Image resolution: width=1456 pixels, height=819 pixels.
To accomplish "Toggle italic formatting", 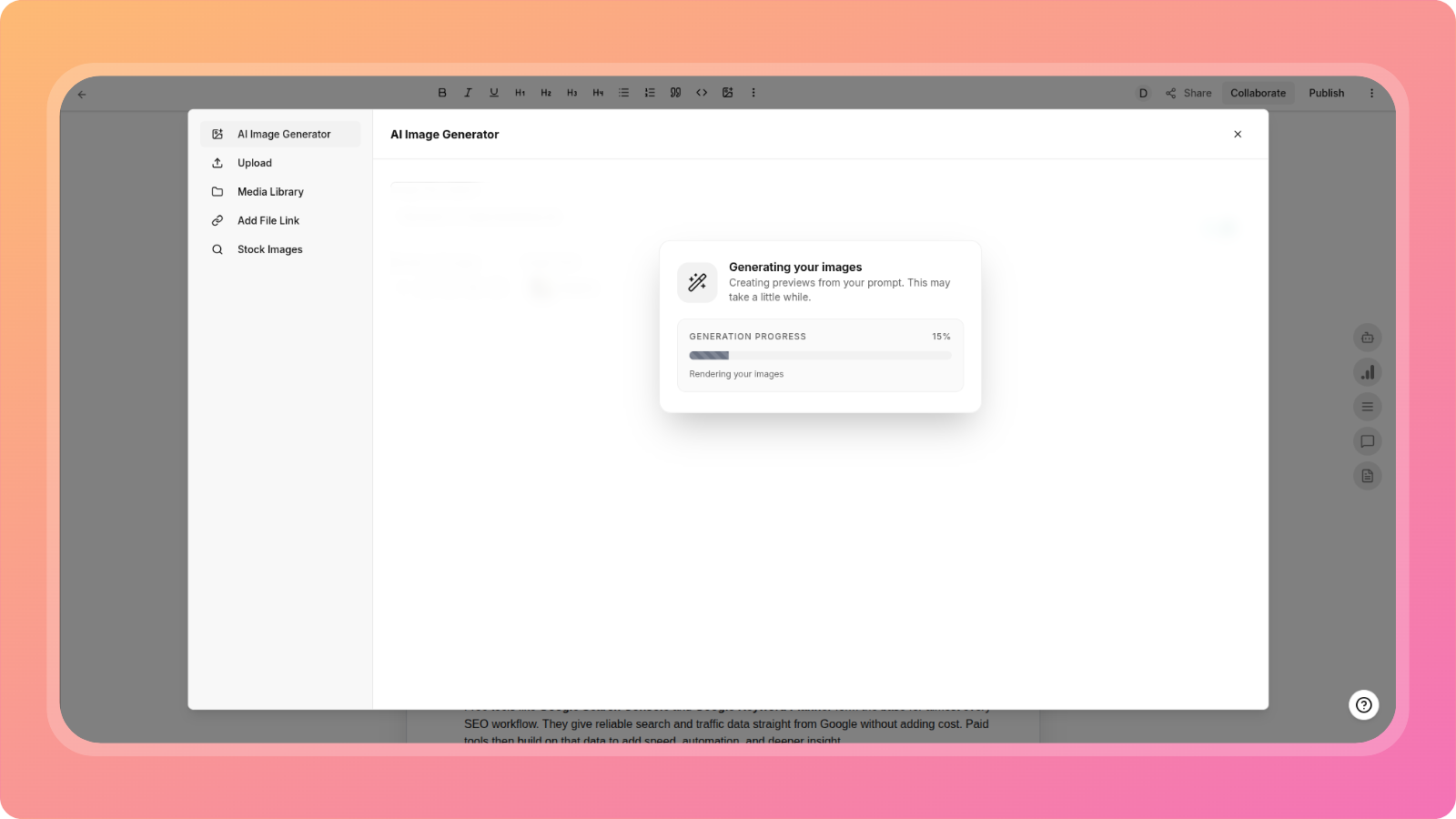I will tap(468, 93).
